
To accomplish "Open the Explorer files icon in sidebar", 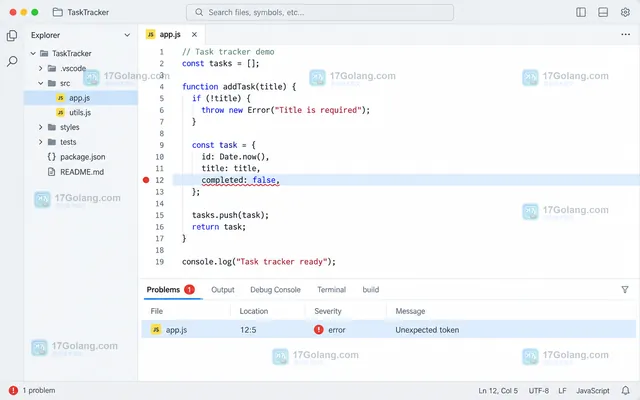I will coord(12,36).
